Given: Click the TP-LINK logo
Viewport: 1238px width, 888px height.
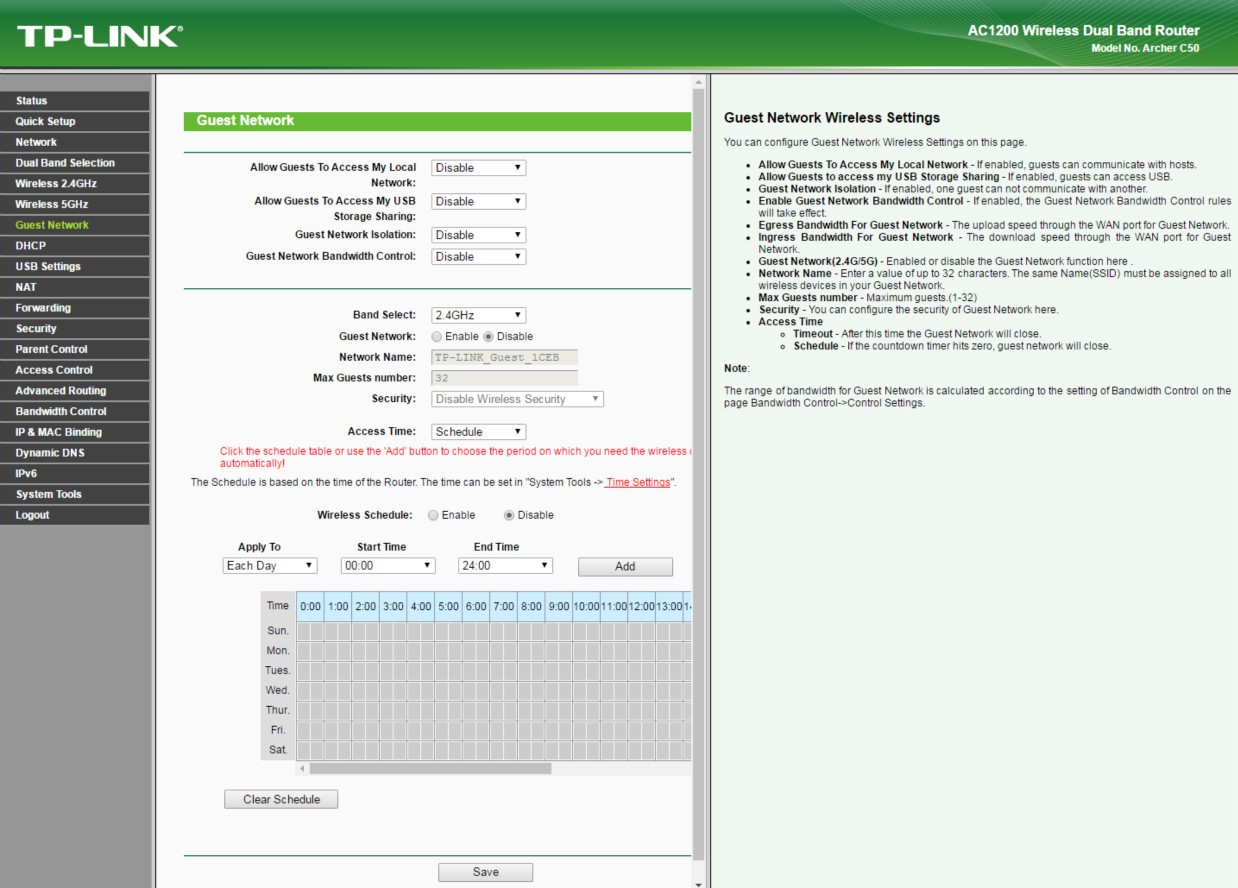Looking at the screenshot, I should [100, 37].
